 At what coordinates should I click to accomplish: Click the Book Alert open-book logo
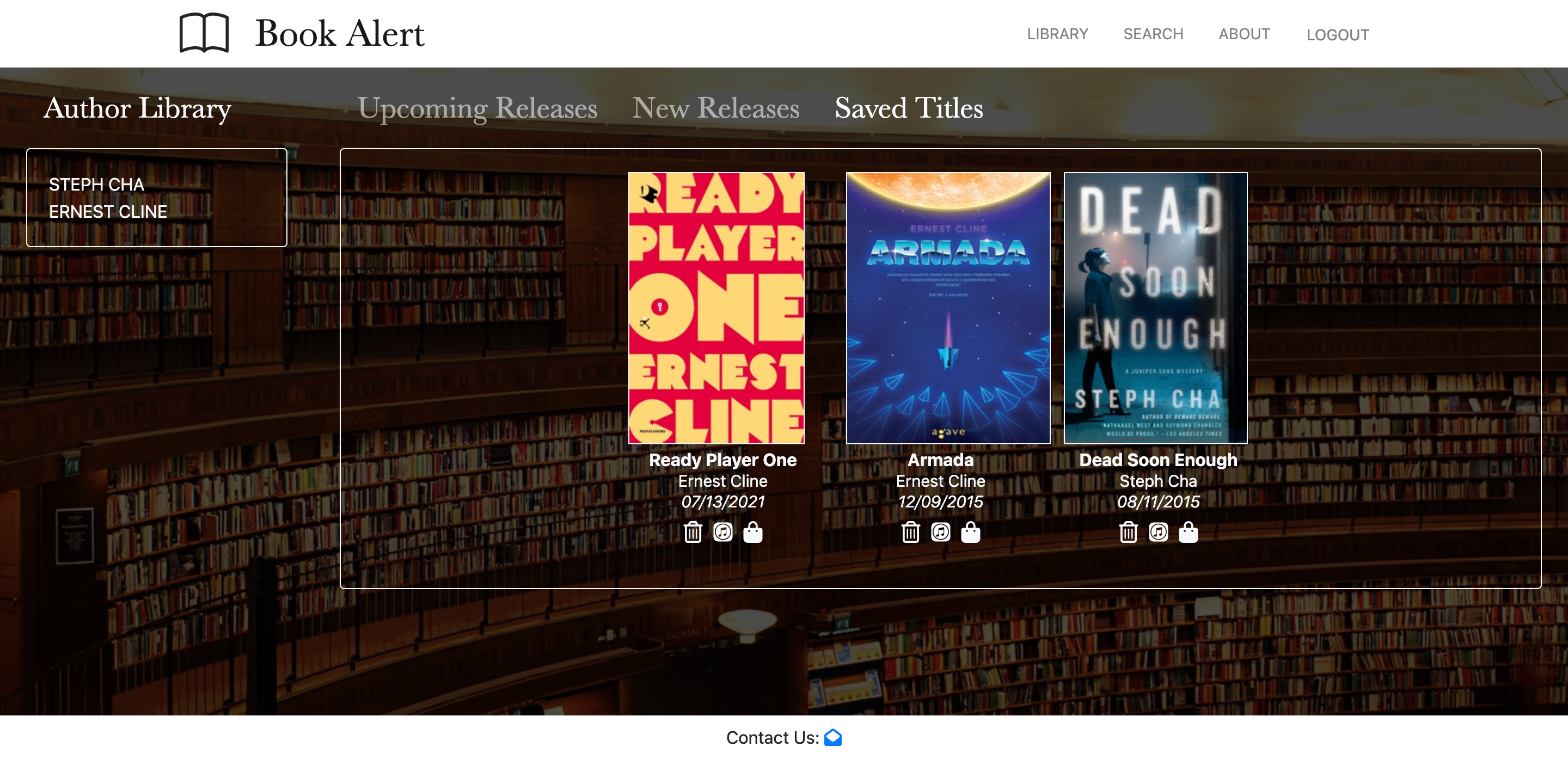click(205, 33)
